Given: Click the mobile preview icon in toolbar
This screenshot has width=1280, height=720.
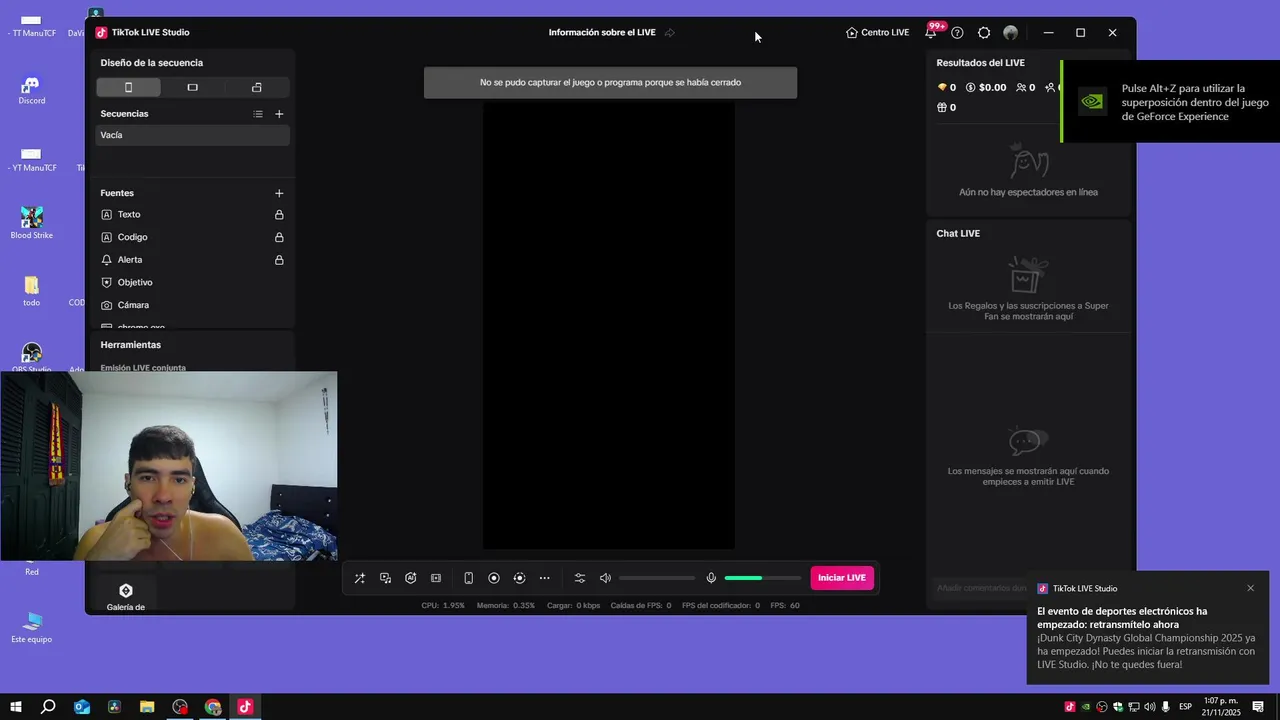Looking at the screenshot, I should pos(468,578).
